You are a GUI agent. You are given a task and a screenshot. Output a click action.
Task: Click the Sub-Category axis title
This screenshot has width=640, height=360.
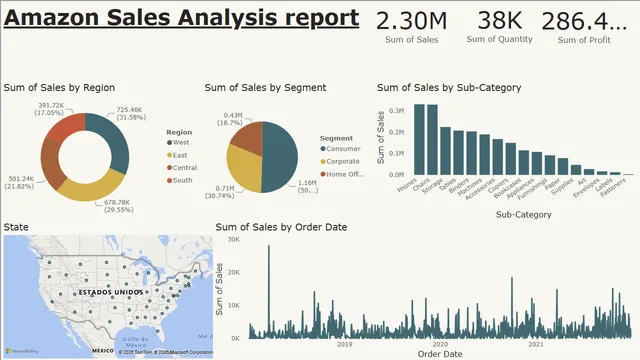point(524,215)
